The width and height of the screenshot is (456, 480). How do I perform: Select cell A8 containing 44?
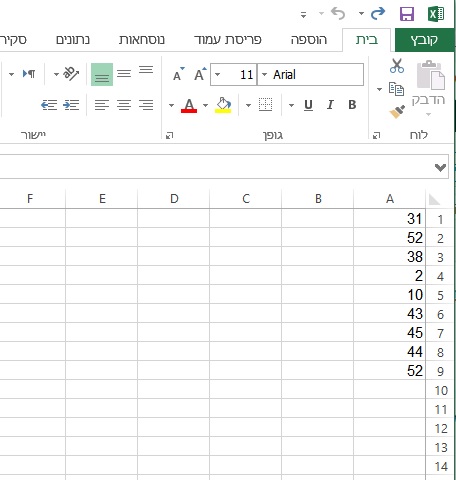390,352
